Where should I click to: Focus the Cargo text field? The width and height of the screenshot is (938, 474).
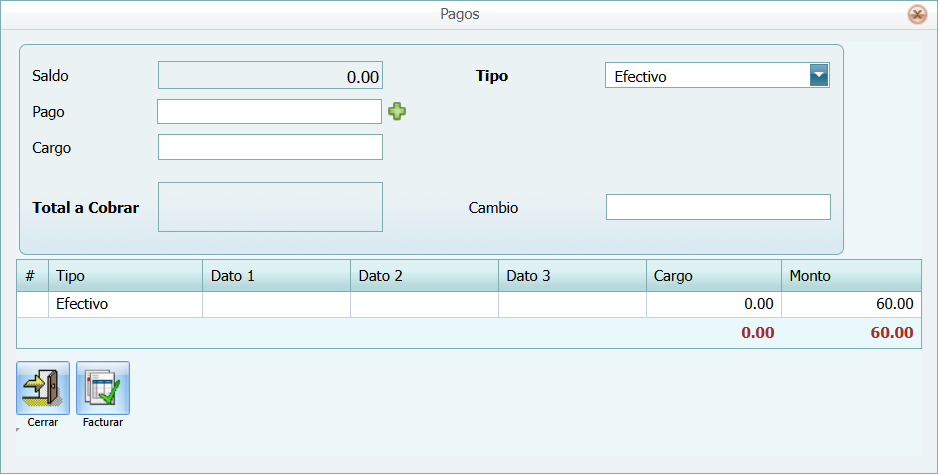pos(270,148)
